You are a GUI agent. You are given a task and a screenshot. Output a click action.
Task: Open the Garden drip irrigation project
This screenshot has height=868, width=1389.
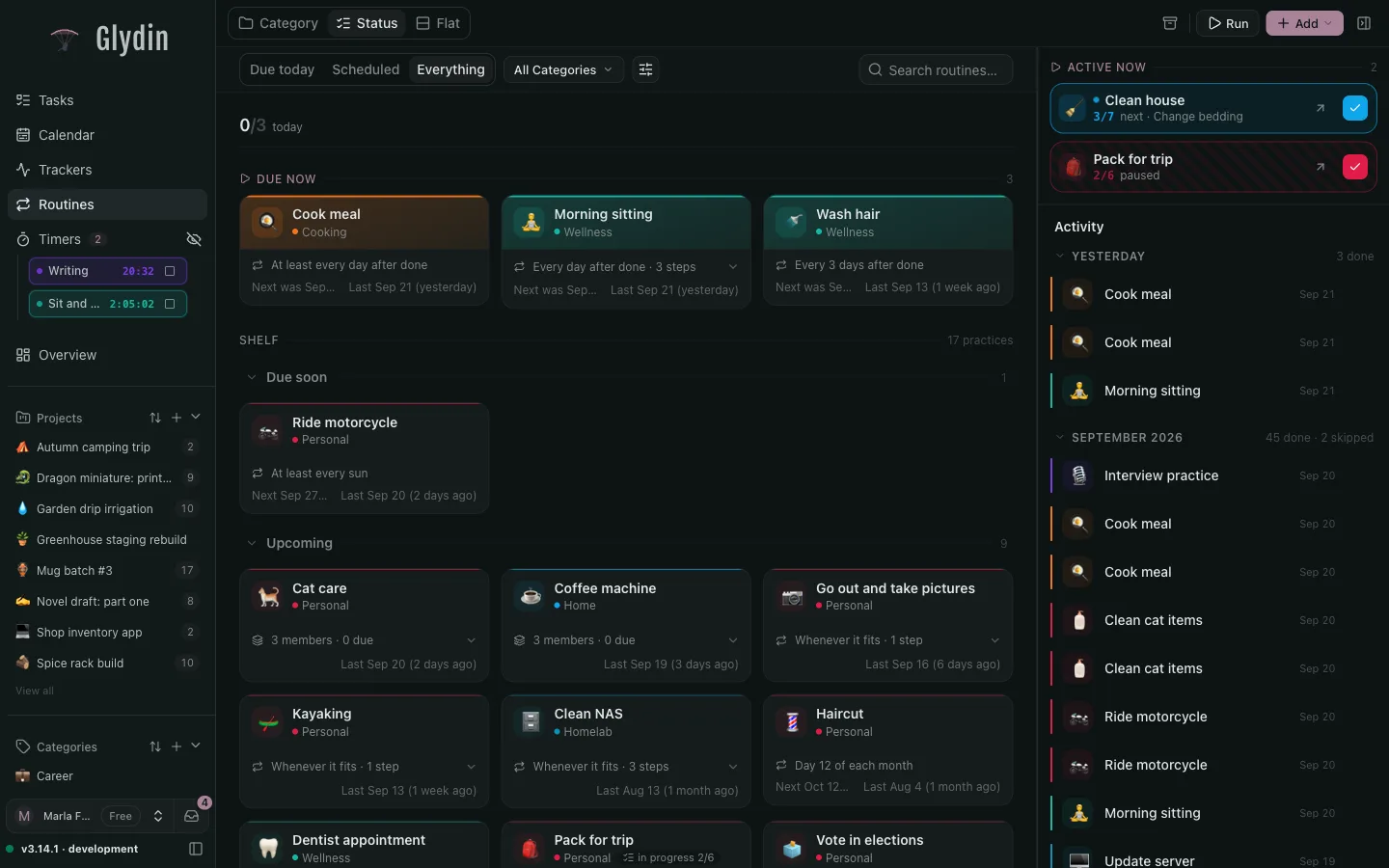tap(107, 509)
